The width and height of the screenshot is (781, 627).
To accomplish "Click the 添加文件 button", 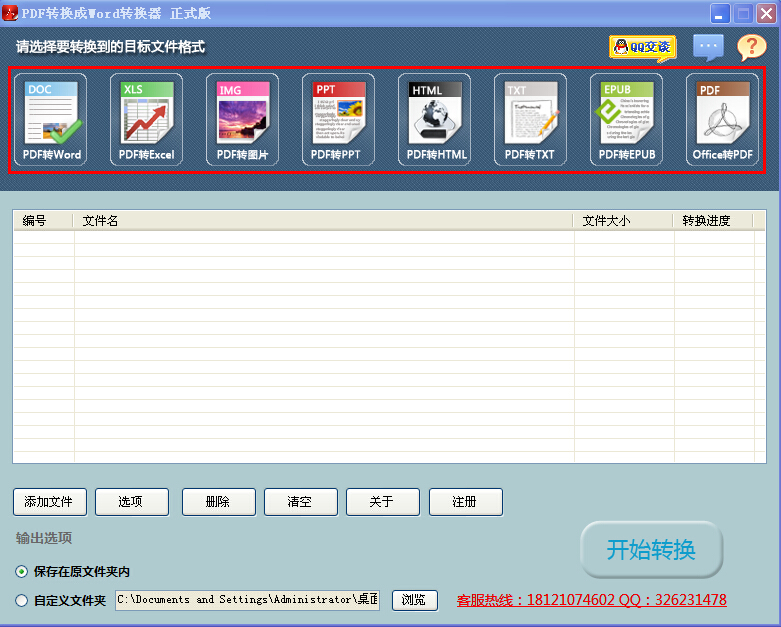I will click(50, 502).
